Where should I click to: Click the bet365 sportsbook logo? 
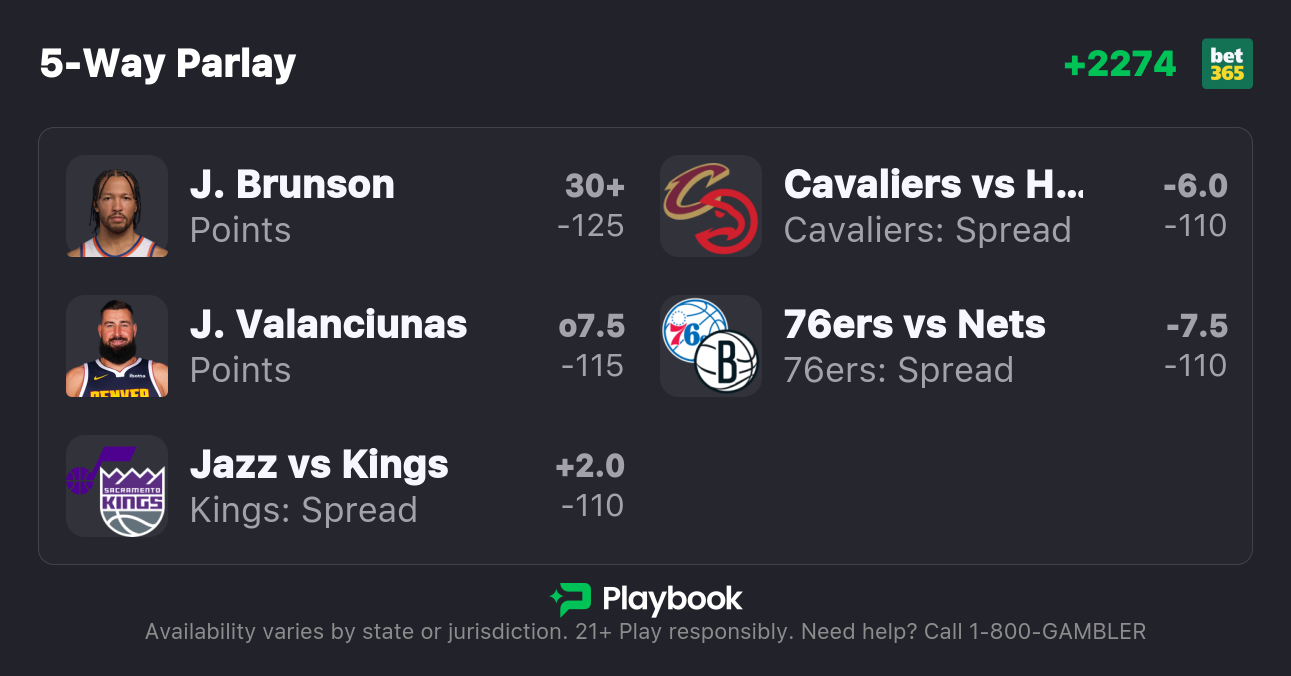pyautogui.click(x=1227, y=64)
